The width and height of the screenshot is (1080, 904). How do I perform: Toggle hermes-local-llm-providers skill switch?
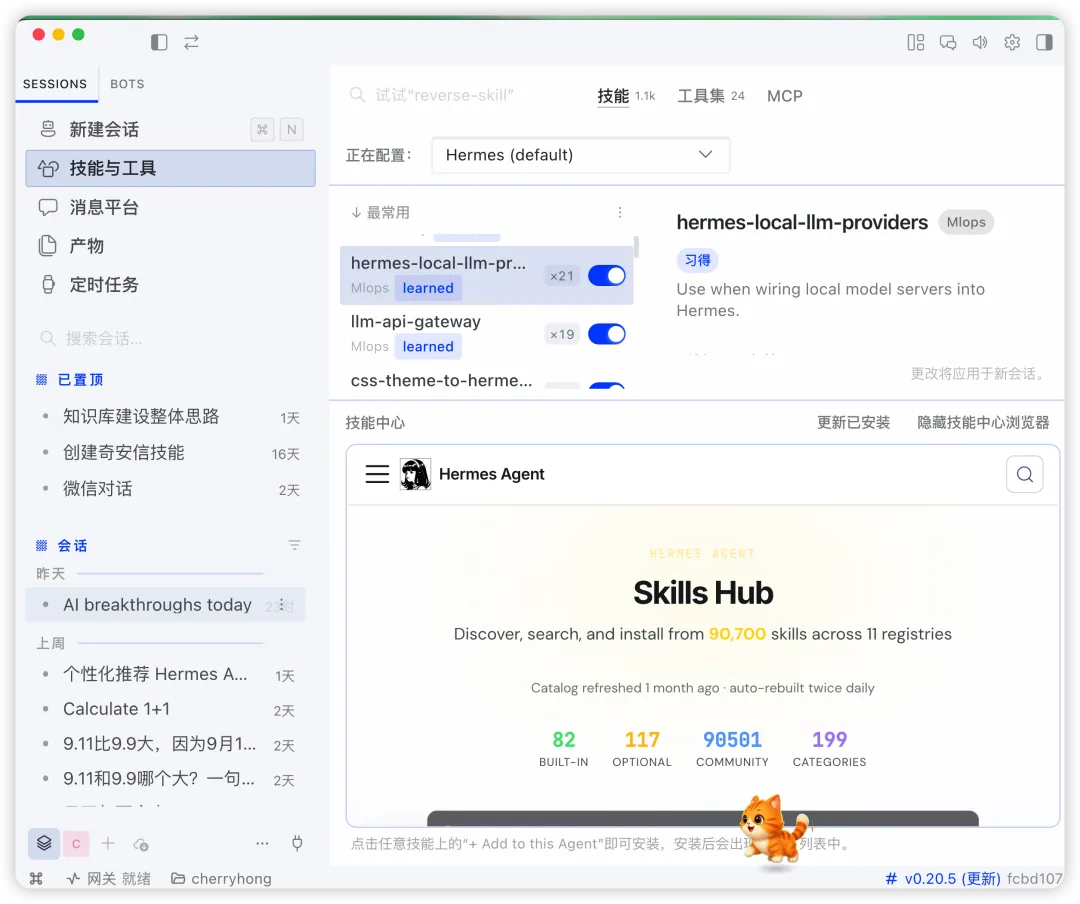607,276
